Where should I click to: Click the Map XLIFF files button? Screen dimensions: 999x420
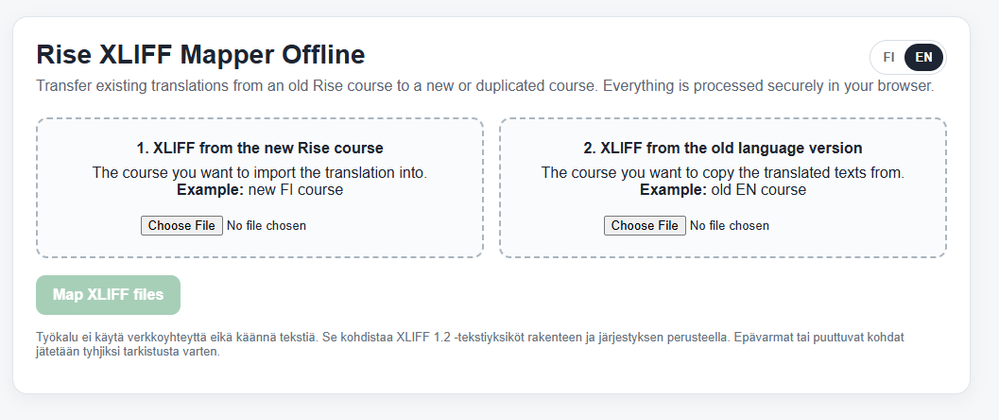108,294
